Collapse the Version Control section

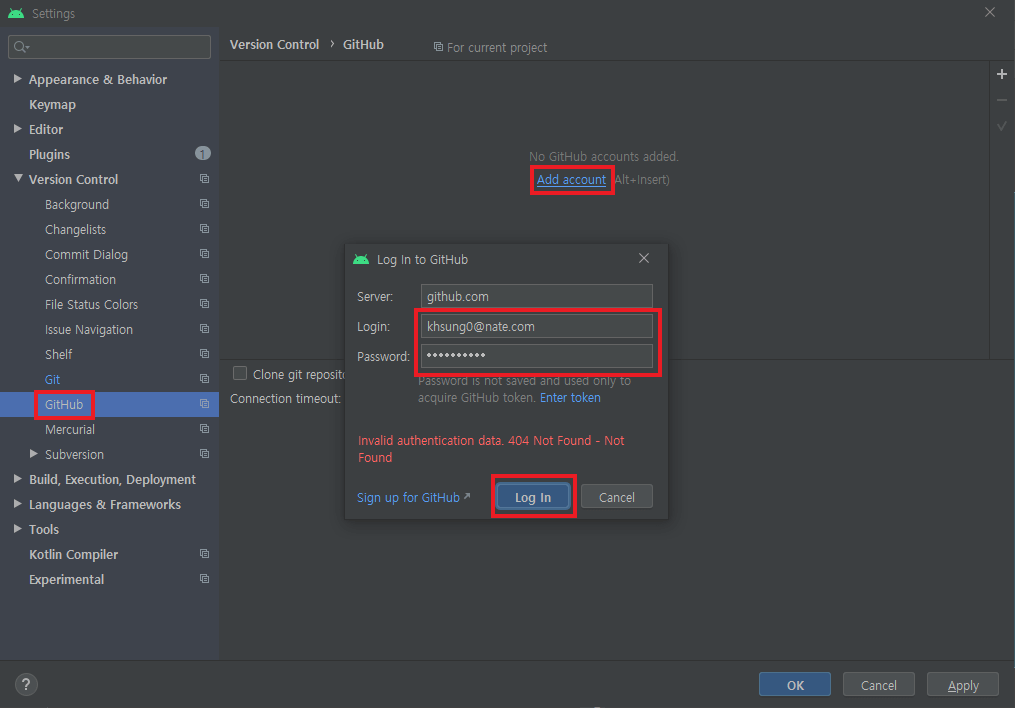[18, 179]
